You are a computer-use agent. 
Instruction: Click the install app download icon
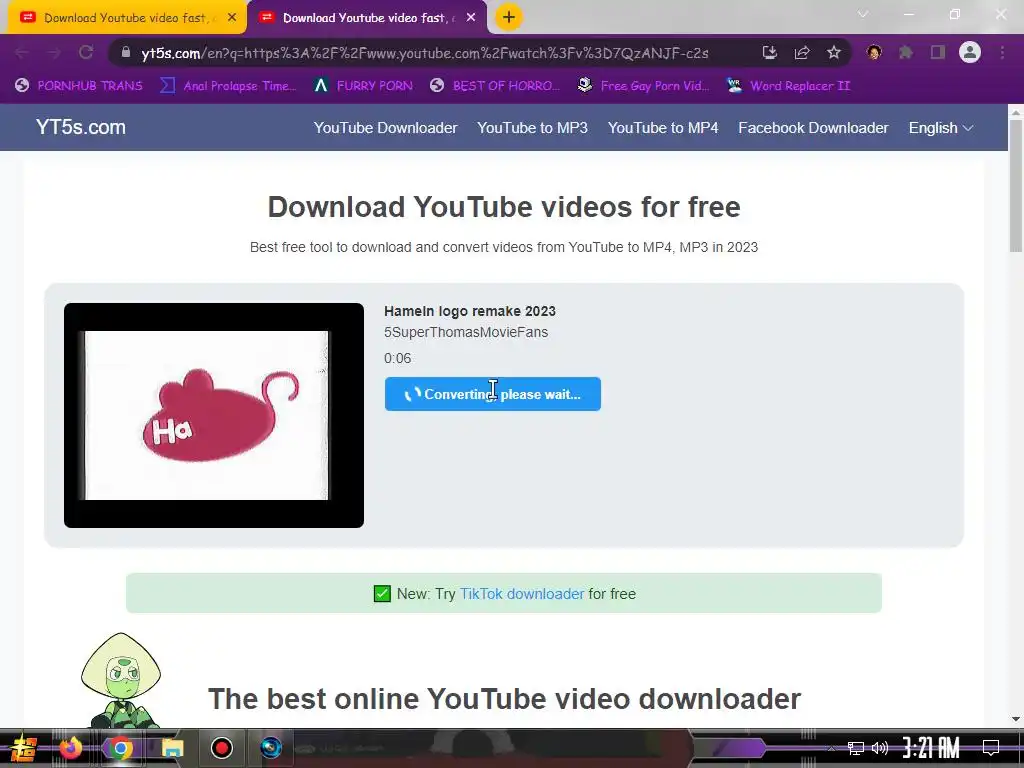coord(770,53)
